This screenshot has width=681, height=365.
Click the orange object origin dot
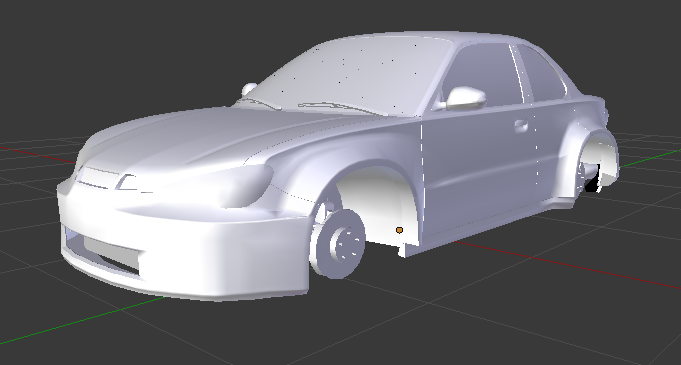(400, 230)
